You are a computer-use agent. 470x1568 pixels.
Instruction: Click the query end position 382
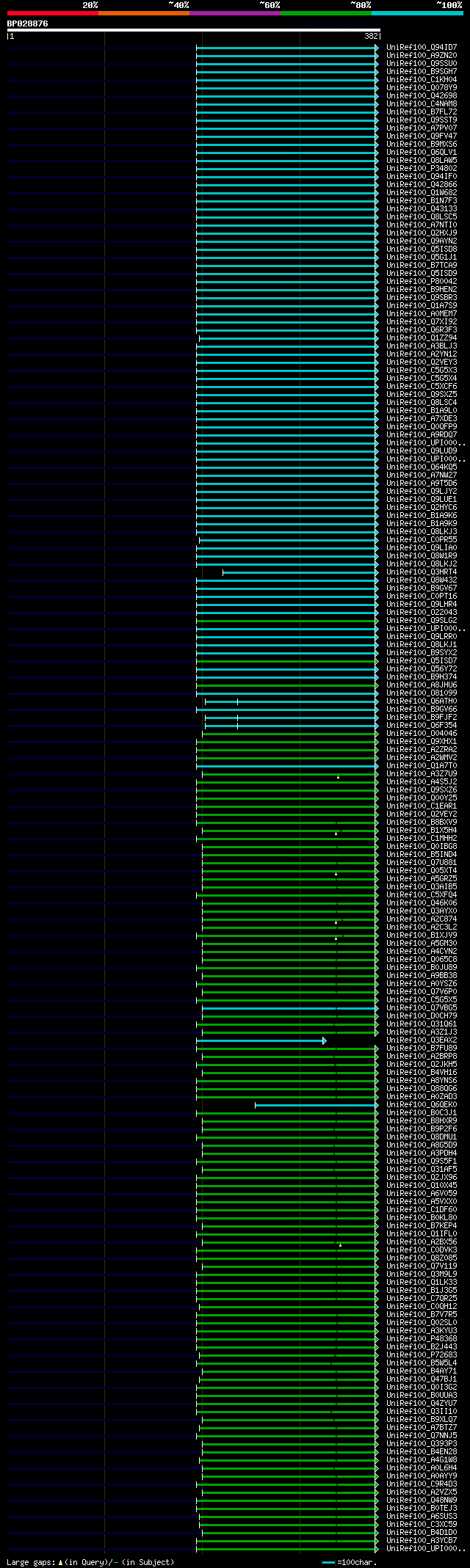click(370, 36)
